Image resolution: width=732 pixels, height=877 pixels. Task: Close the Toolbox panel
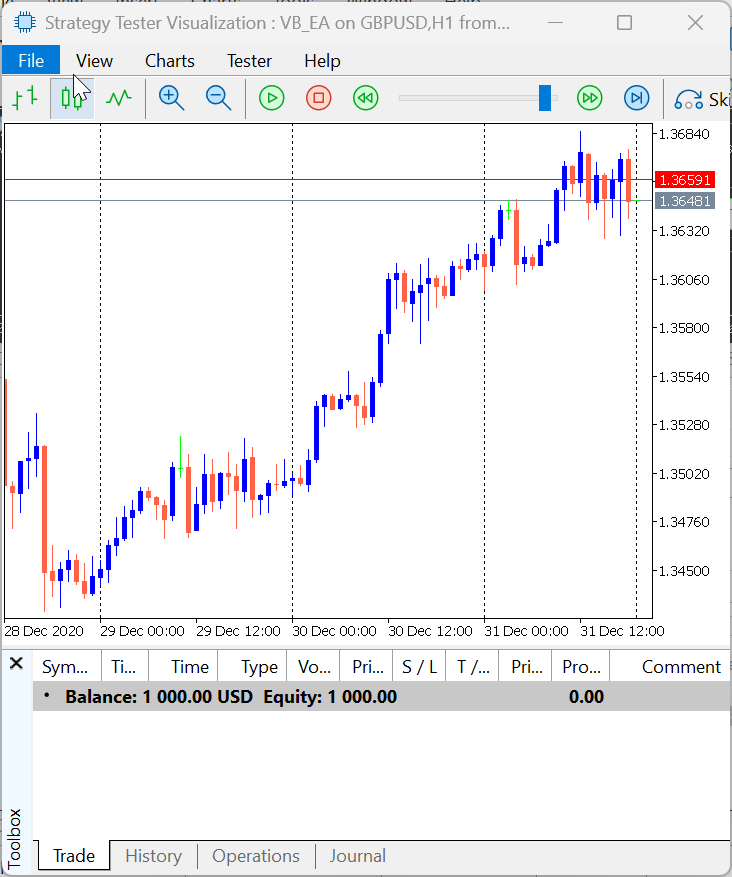tap(16, 663)
